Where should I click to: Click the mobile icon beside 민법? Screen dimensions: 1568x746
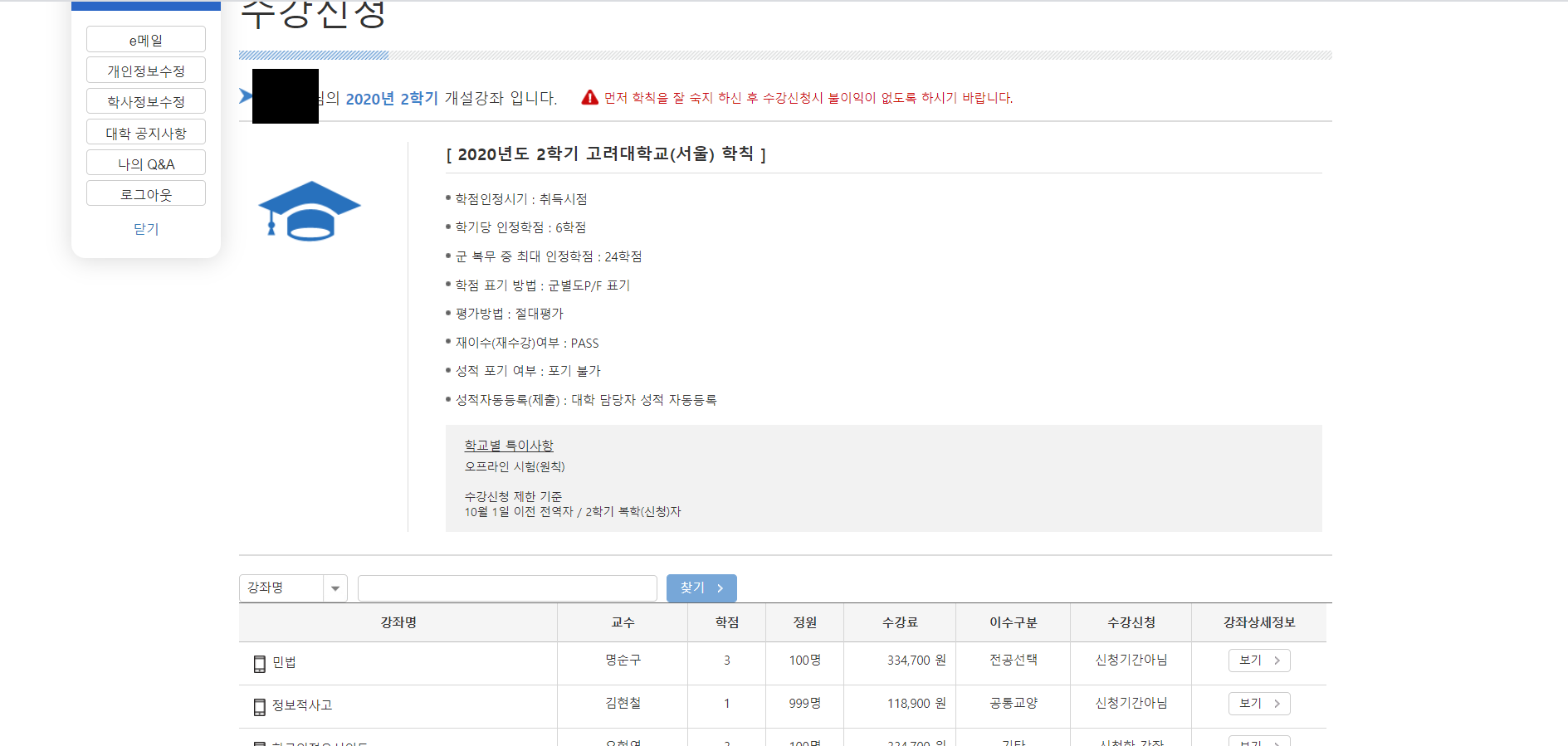click(260, 663)
